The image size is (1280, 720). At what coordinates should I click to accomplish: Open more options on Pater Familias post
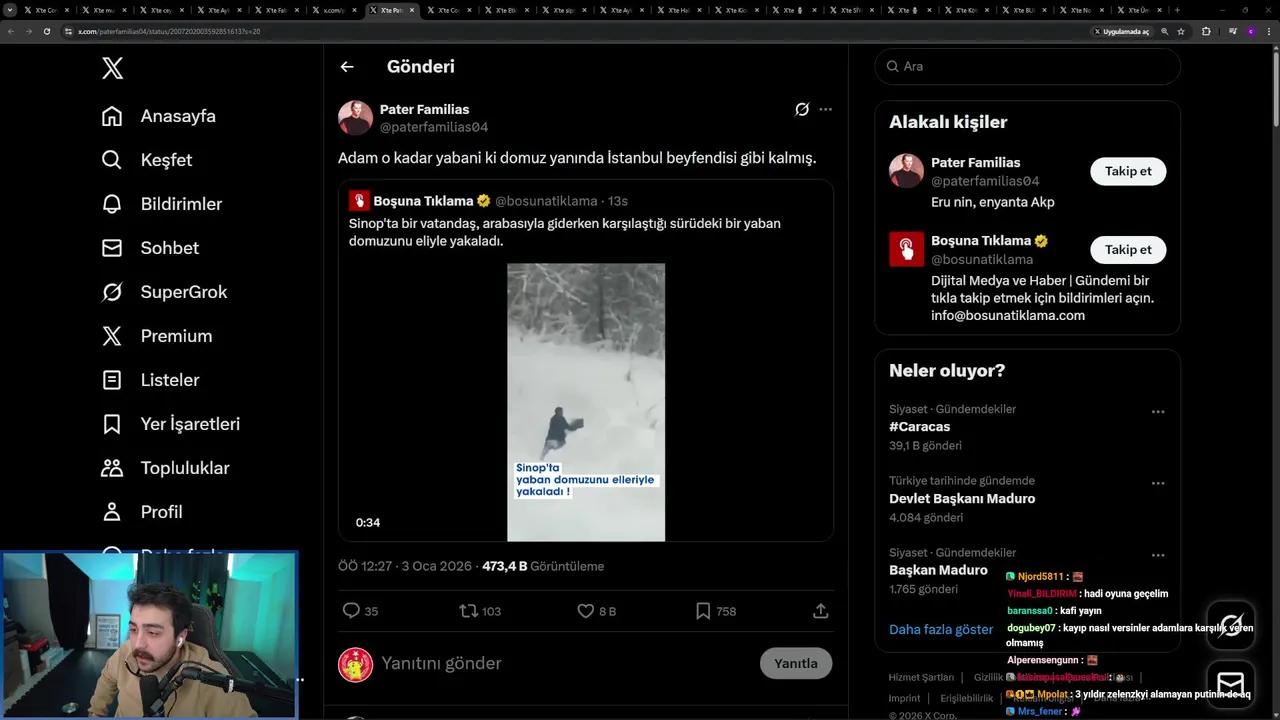[825, 109]
